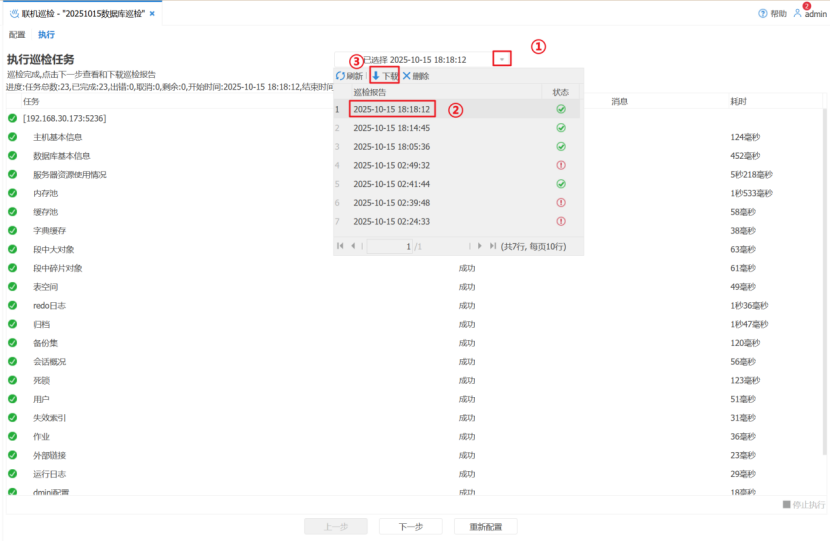Click the 状态 column header
This screenshot has width=830, height=542.
click(x=561, y=92)
